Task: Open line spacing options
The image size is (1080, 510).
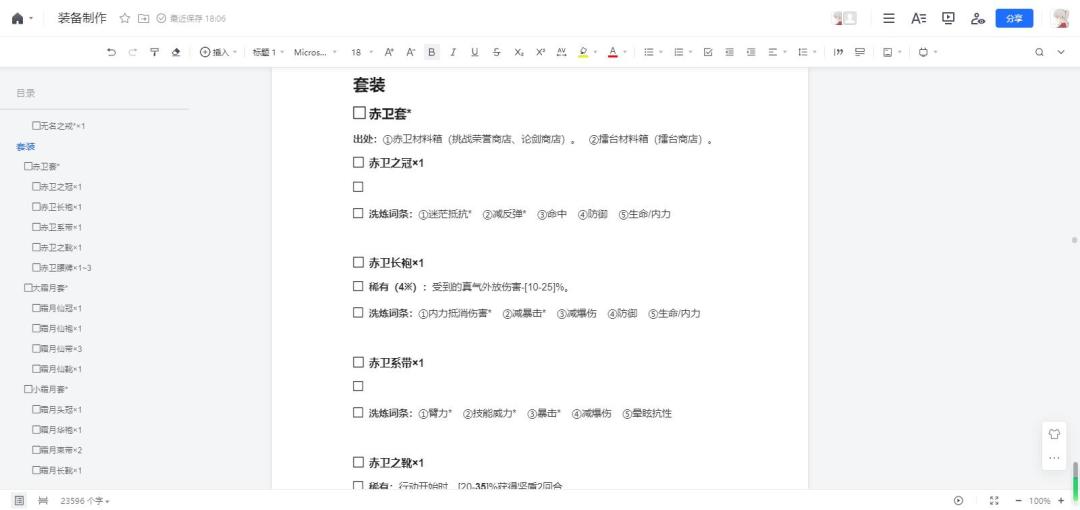Action: click(x=806, y=52)
